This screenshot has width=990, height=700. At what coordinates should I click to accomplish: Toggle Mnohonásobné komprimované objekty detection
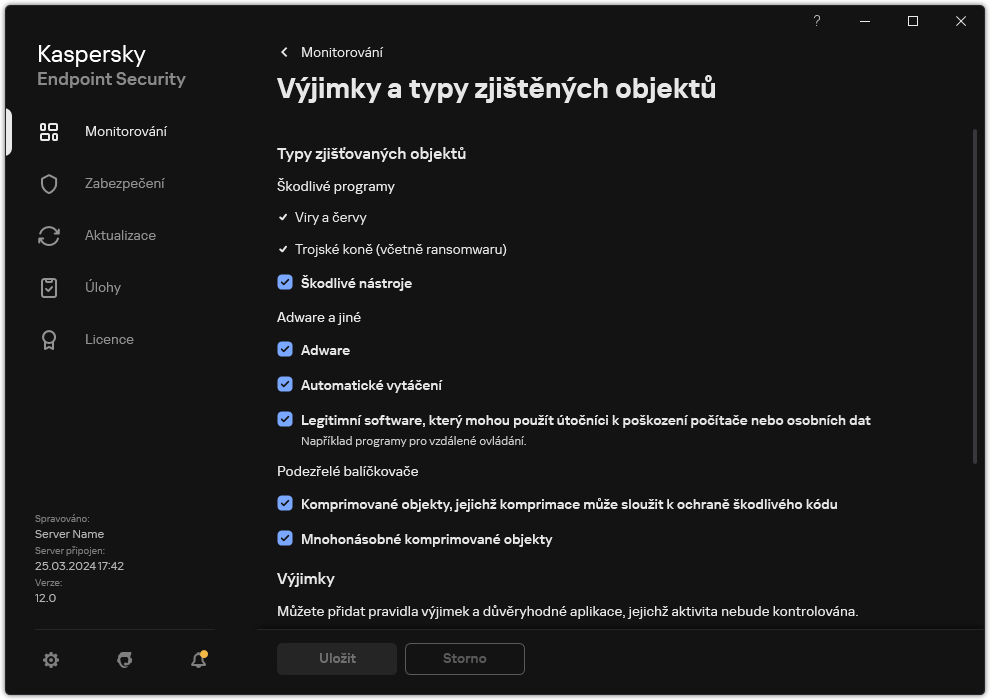pos(285,539)
